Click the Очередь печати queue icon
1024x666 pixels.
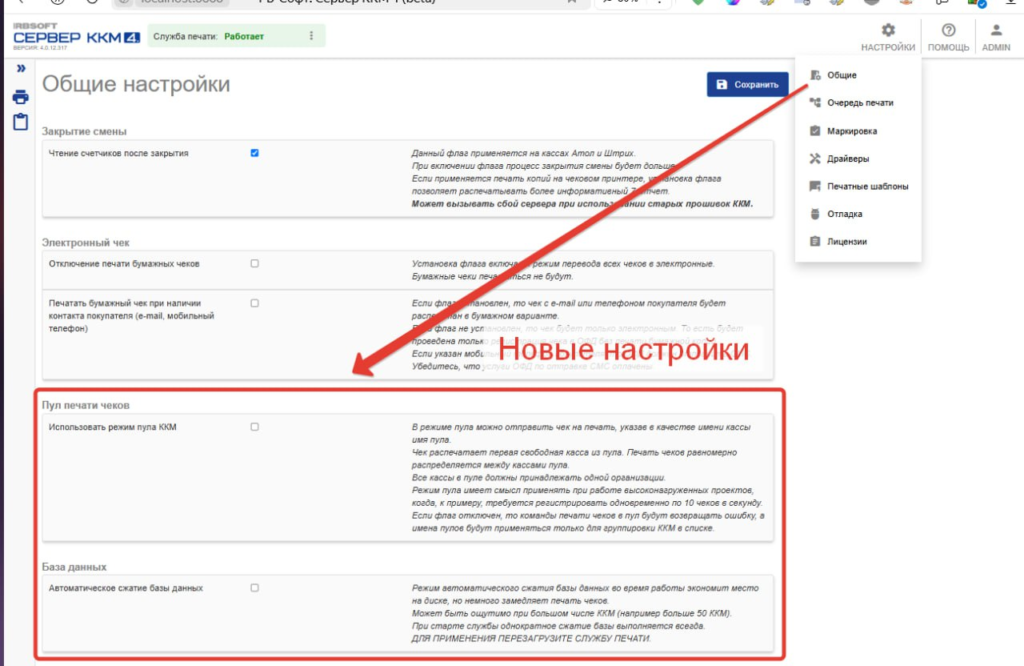815,103
